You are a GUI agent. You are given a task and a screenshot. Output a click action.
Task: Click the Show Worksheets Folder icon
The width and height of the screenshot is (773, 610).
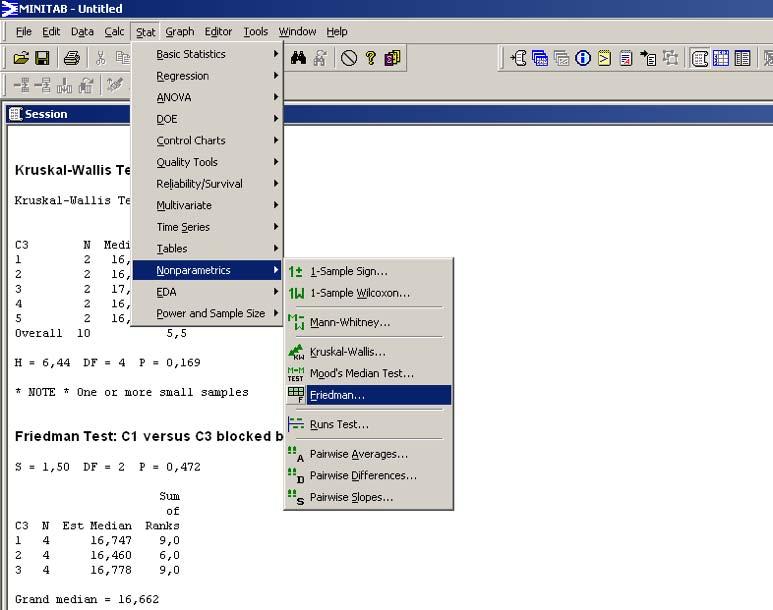(540, 58)
